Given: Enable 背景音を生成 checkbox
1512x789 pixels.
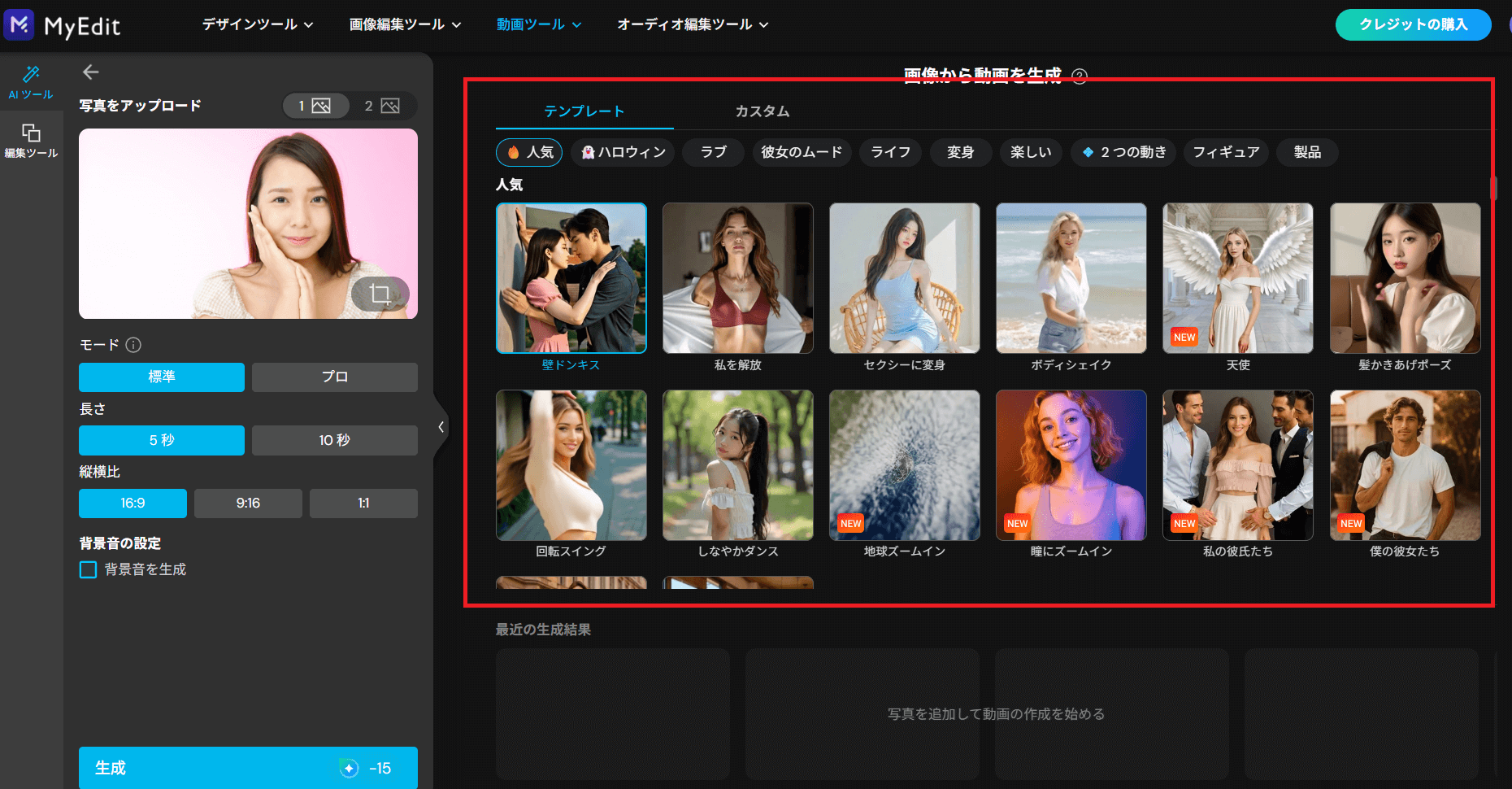Looking at the screenshot, I should pos(89,569).
